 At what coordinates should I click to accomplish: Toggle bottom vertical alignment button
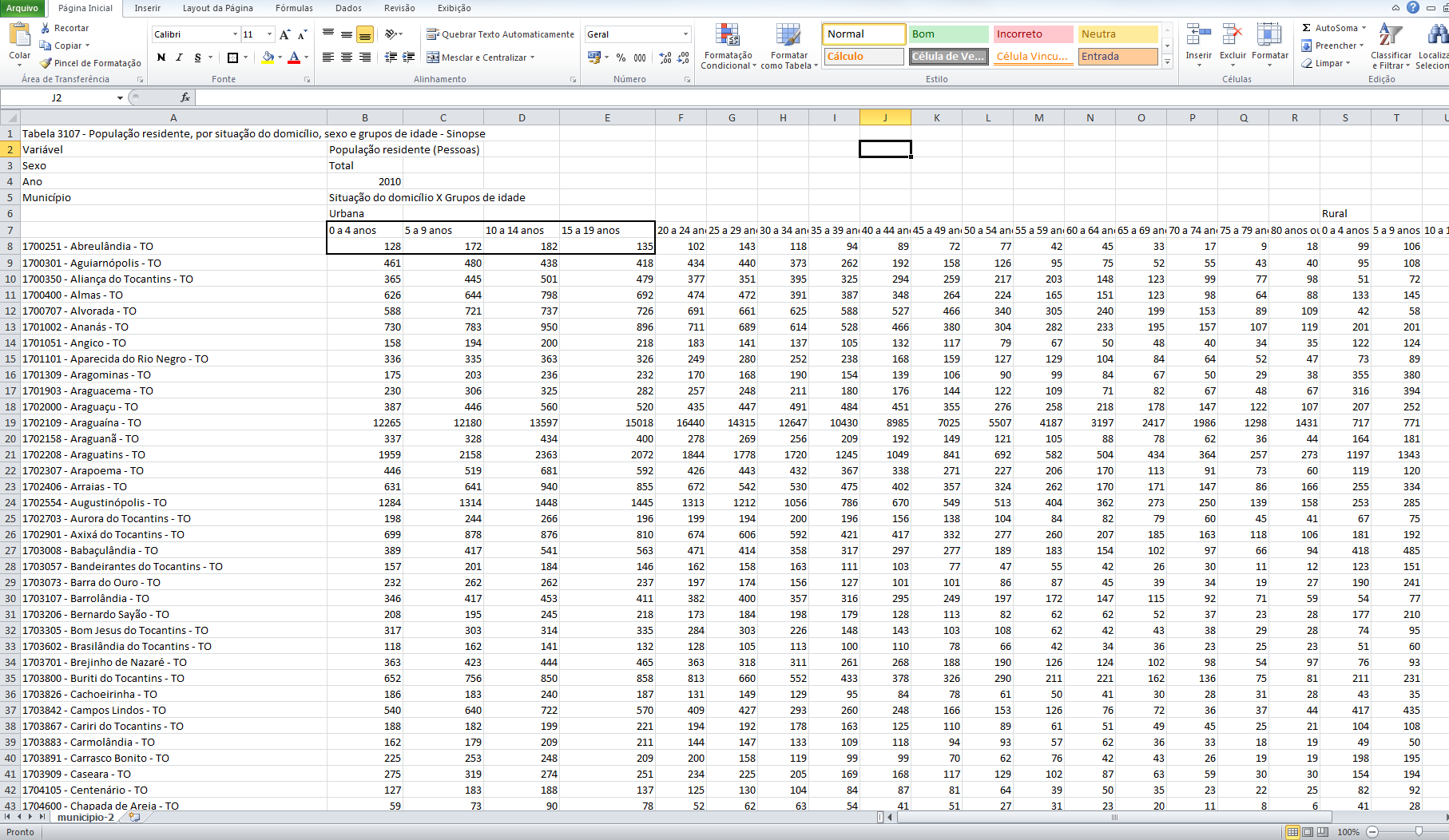pos(365,34)
